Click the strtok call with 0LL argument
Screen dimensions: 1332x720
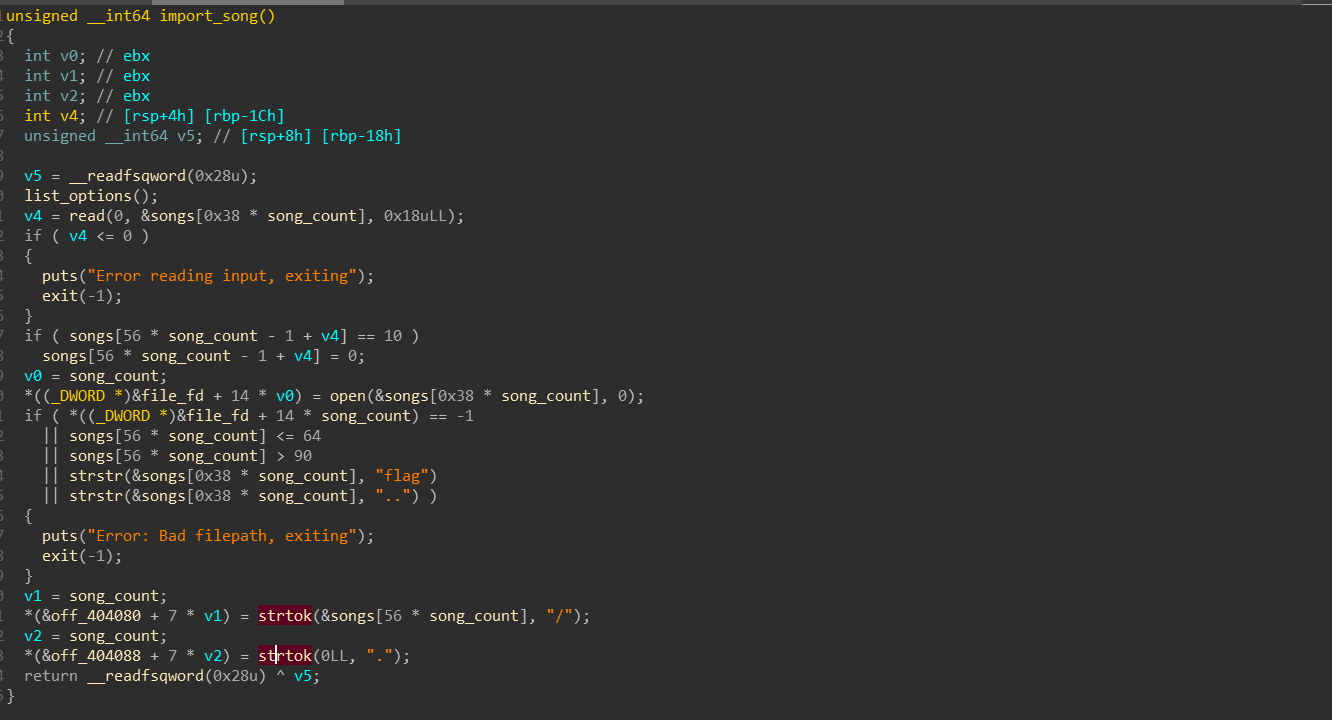285,656
